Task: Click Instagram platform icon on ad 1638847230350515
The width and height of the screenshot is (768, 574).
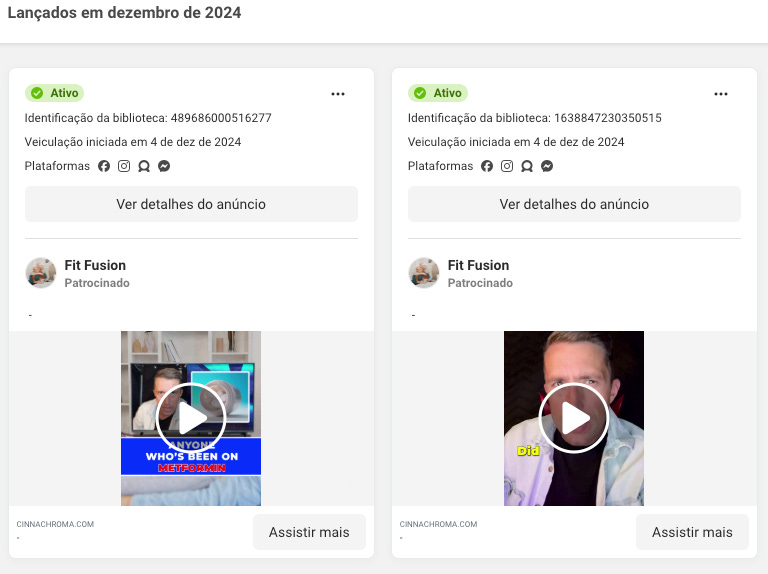Action: tap(507, 166)
